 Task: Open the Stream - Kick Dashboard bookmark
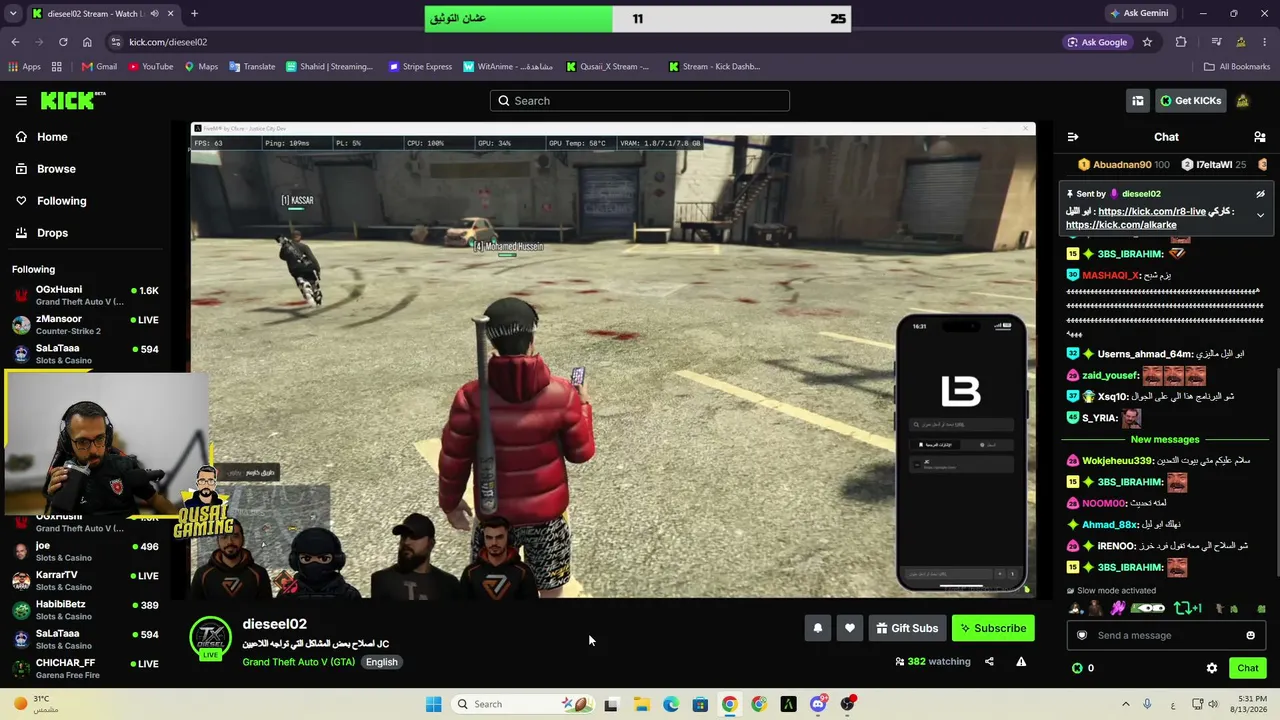coord(714,67)
